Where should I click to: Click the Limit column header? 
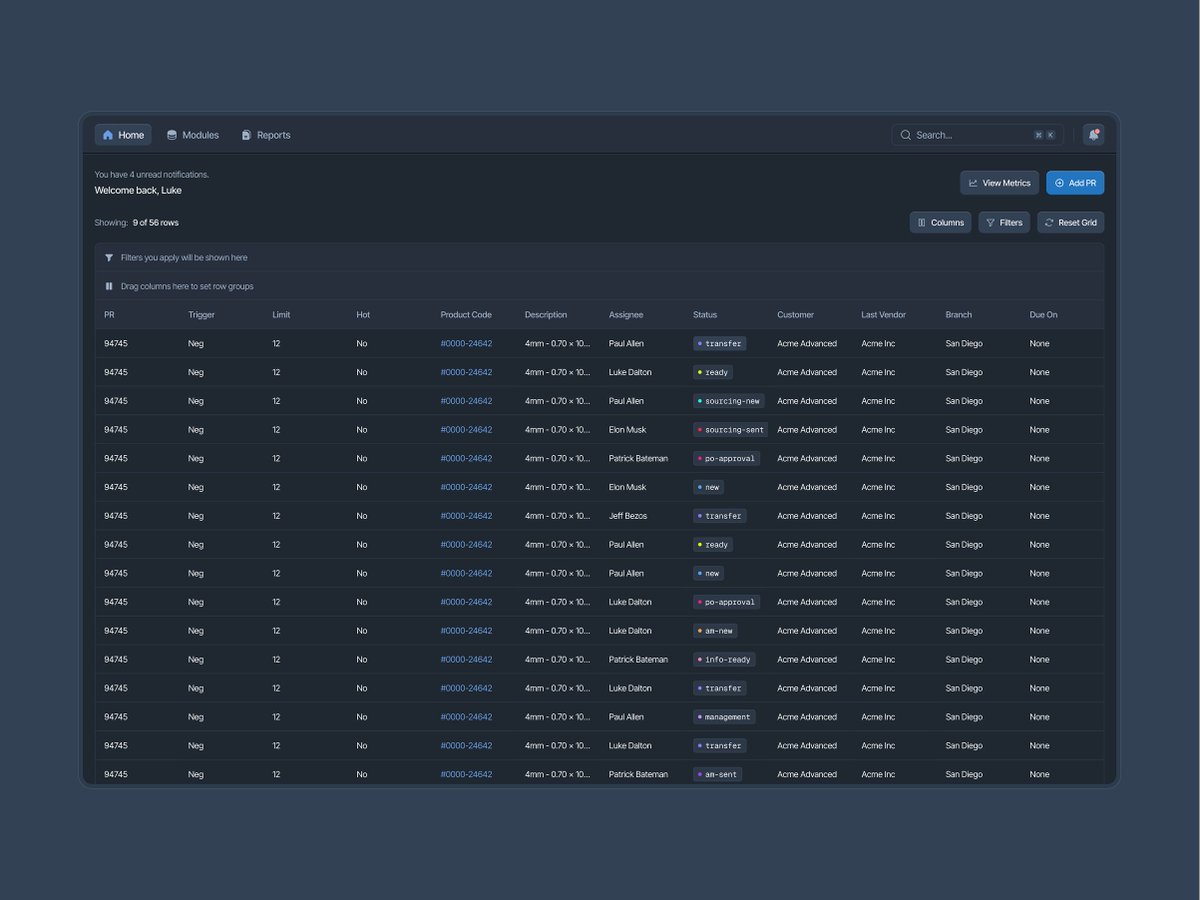click(281, 315)
